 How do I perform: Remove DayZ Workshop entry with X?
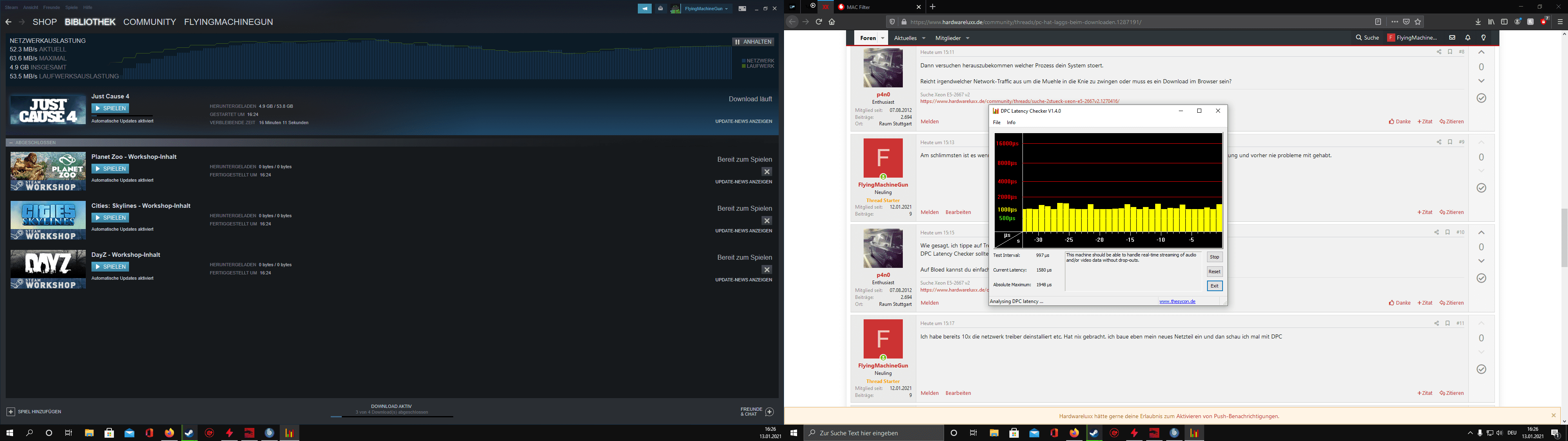(767, 270)
